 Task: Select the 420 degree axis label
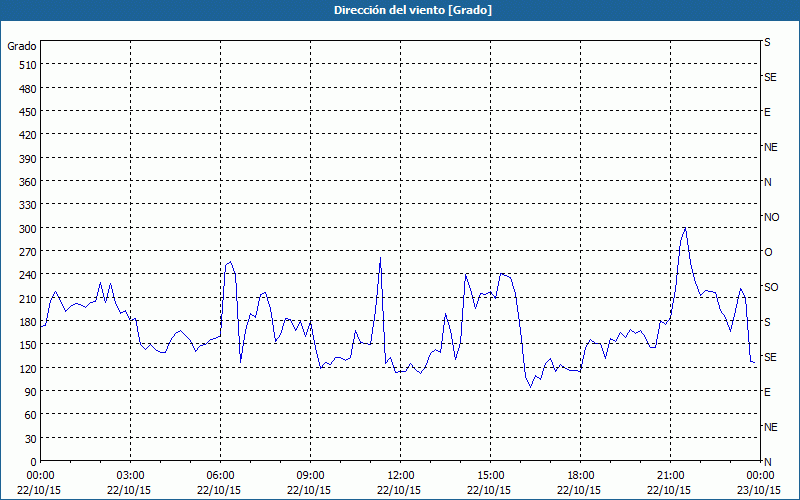pyautogui.click(x=28, y=135)
